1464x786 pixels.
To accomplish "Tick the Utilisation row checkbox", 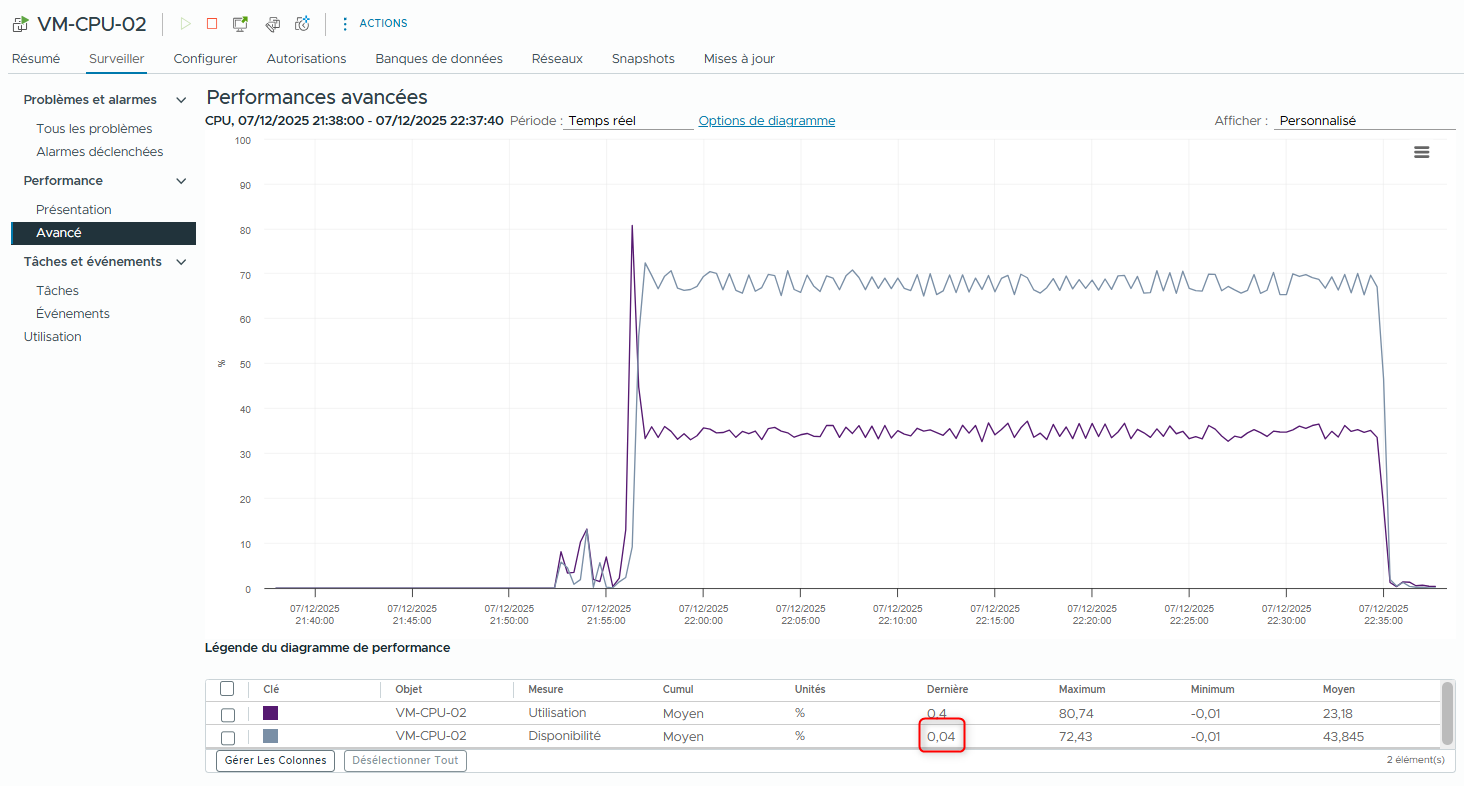I will (228, 714).
